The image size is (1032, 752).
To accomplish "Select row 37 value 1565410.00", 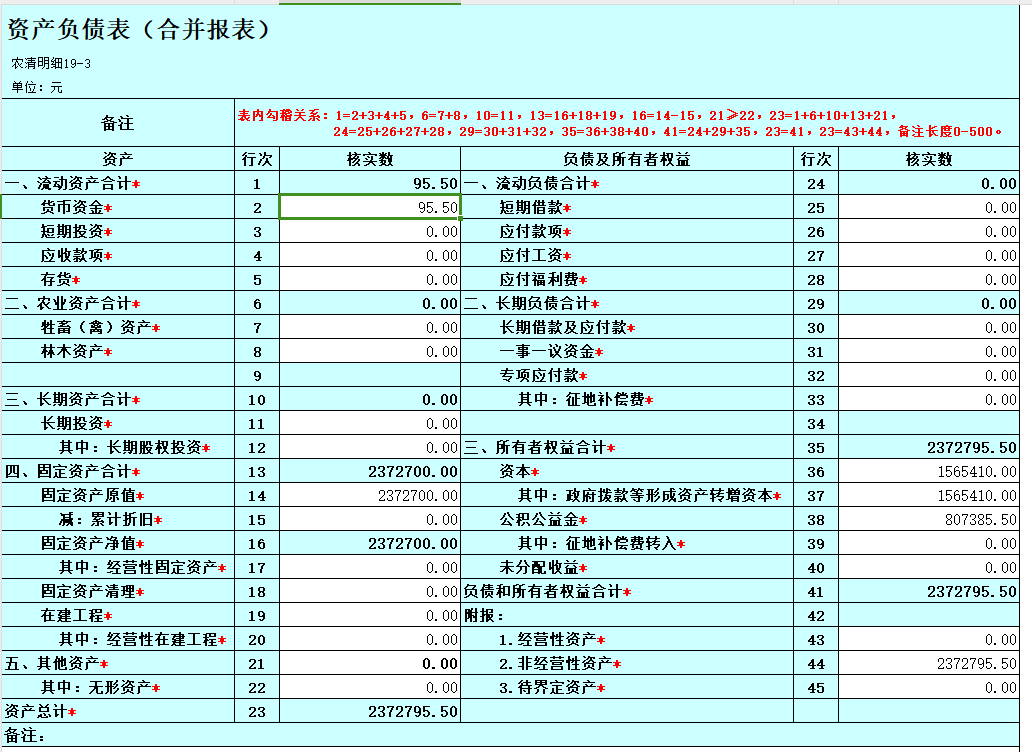I will point(929,495).
